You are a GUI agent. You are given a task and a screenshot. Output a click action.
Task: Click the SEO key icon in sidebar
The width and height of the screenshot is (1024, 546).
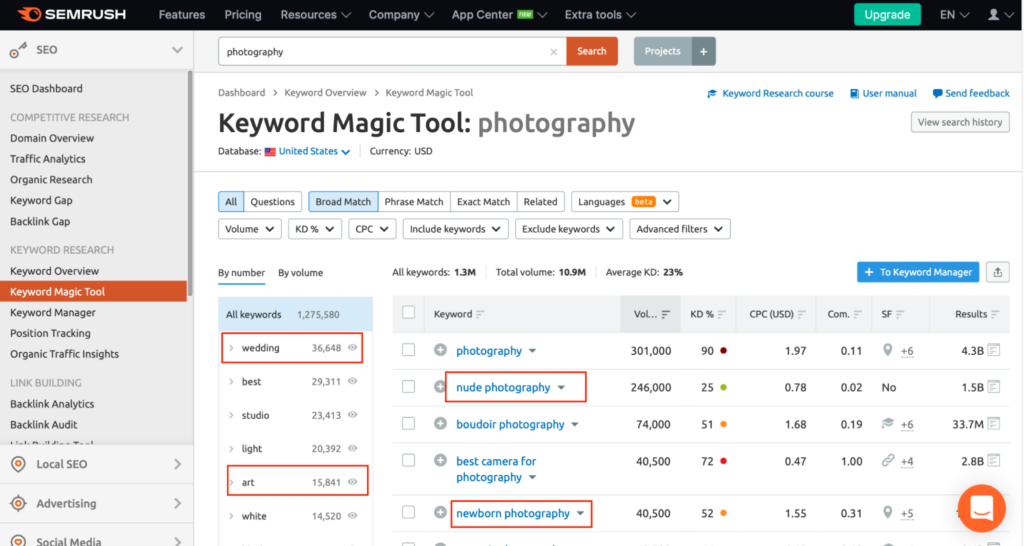(18, 50)
